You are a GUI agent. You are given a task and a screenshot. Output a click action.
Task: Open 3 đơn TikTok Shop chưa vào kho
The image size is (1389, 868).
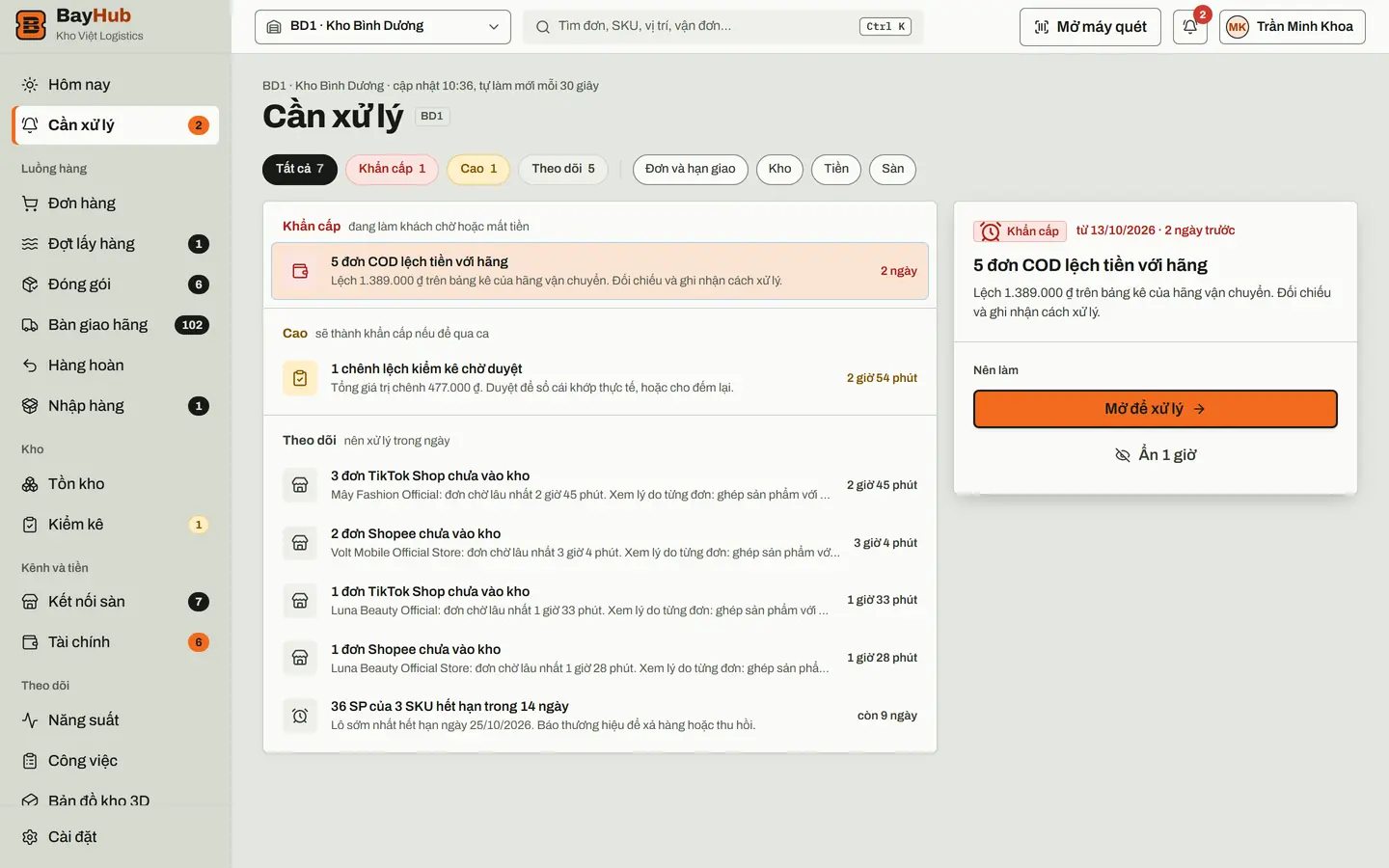point(600,485)
